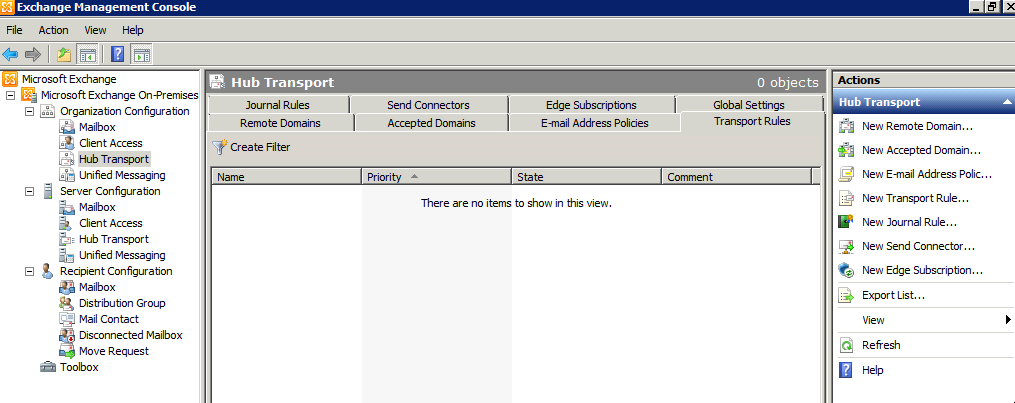The image size is (1015, 403).
Task: Collapse the Server Configuration node
Action: tap(29, 191)
